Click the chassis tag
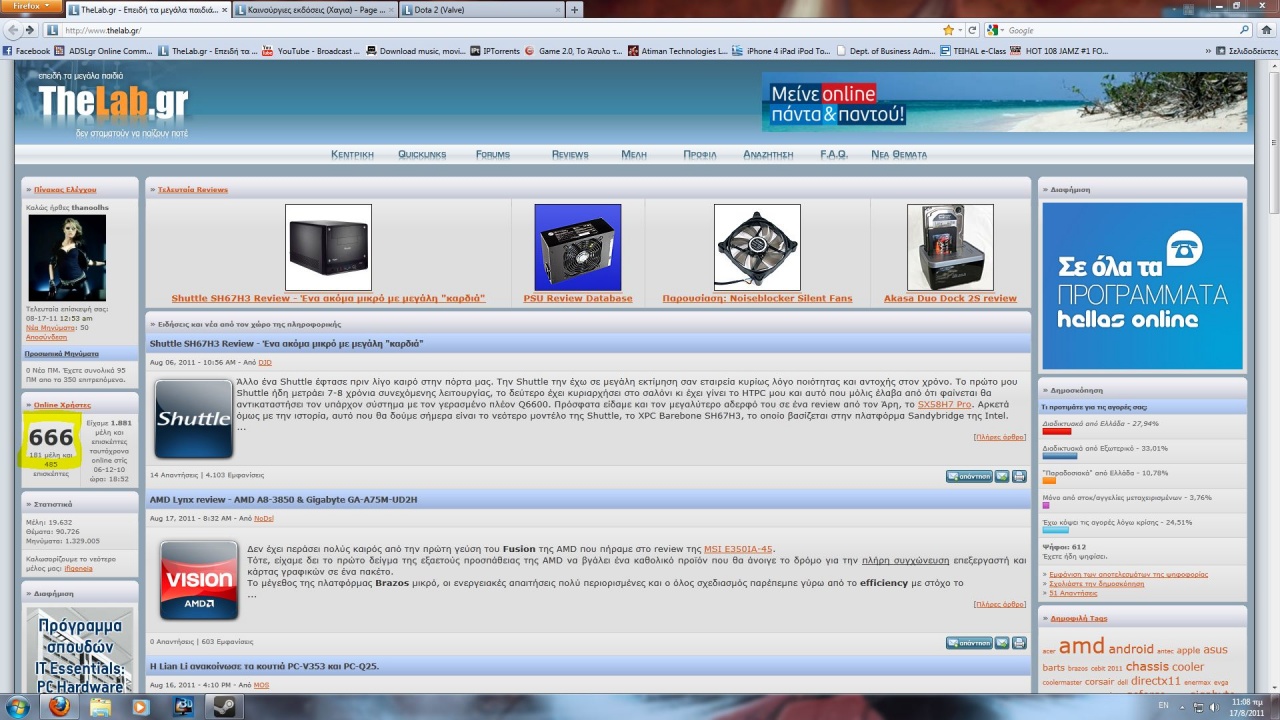 [x=1147, y=666]
